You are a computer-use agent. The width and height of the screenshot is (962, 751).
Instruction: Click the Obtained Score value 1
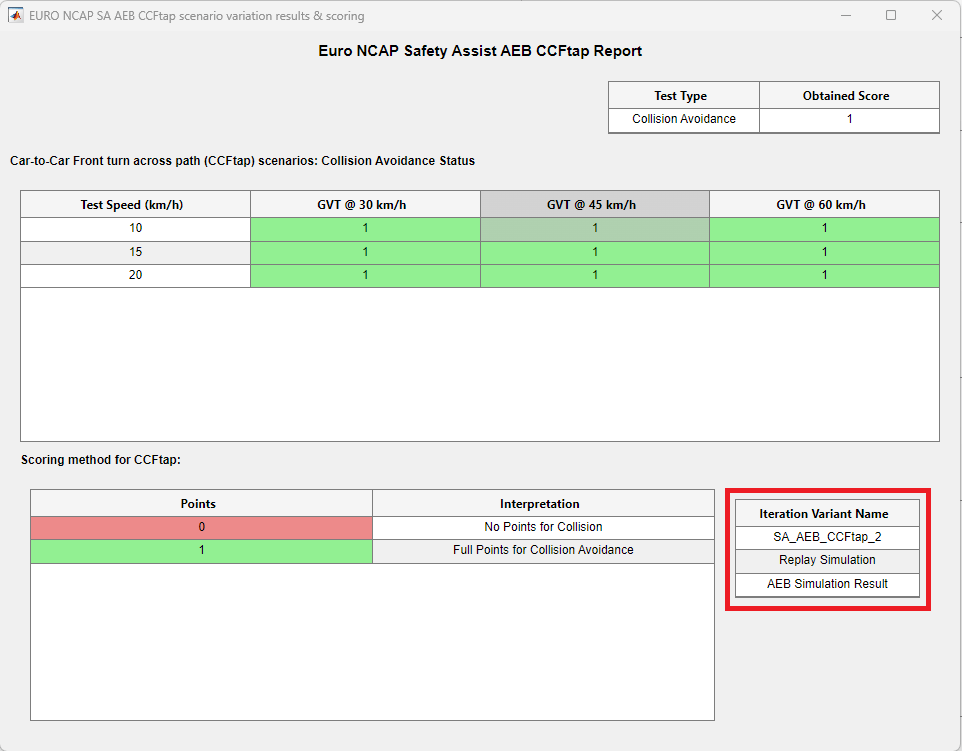pos(849,120)
